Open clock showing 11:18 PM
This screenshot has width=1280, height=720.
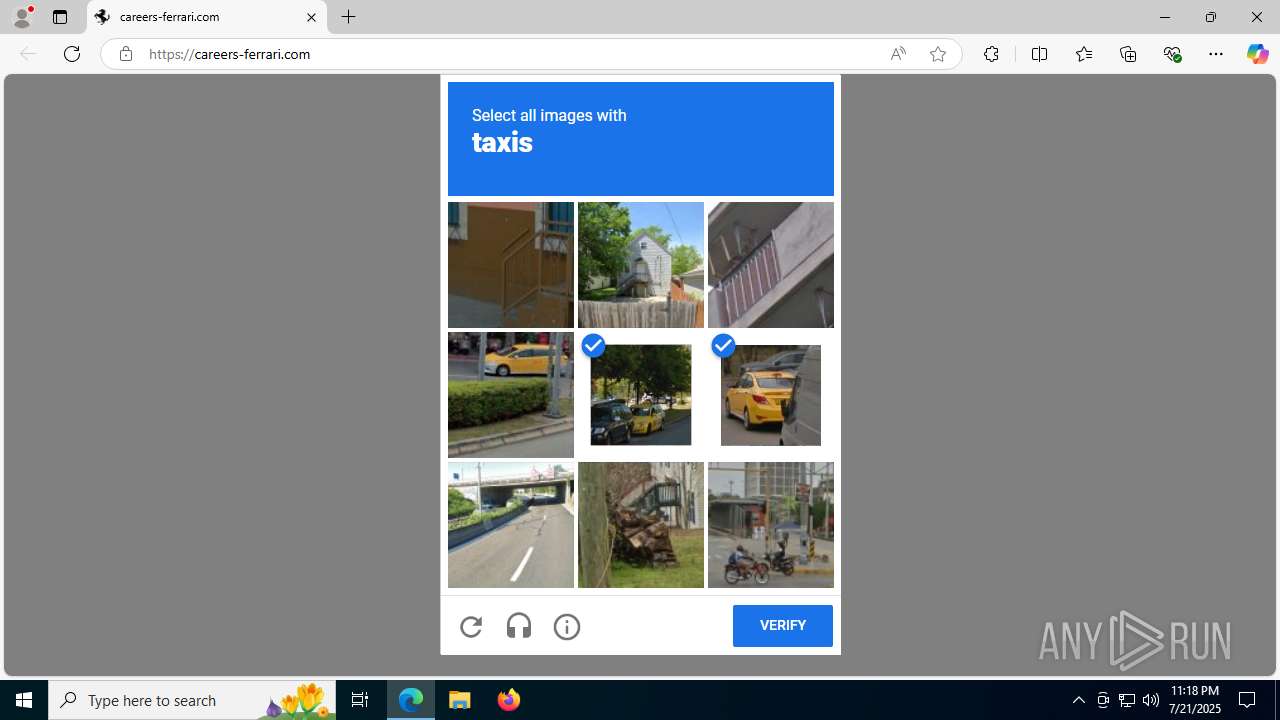click(1194, 700)
